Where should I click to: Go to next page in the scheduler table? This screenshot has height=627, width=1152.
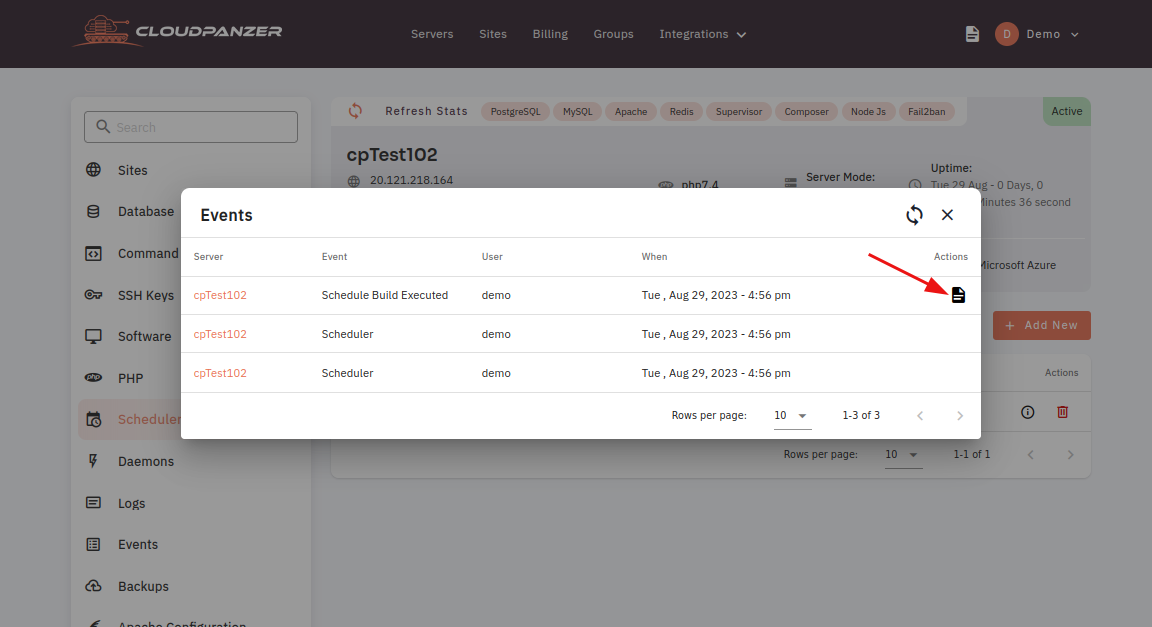pyautogui.click(x=1070, y=455)
